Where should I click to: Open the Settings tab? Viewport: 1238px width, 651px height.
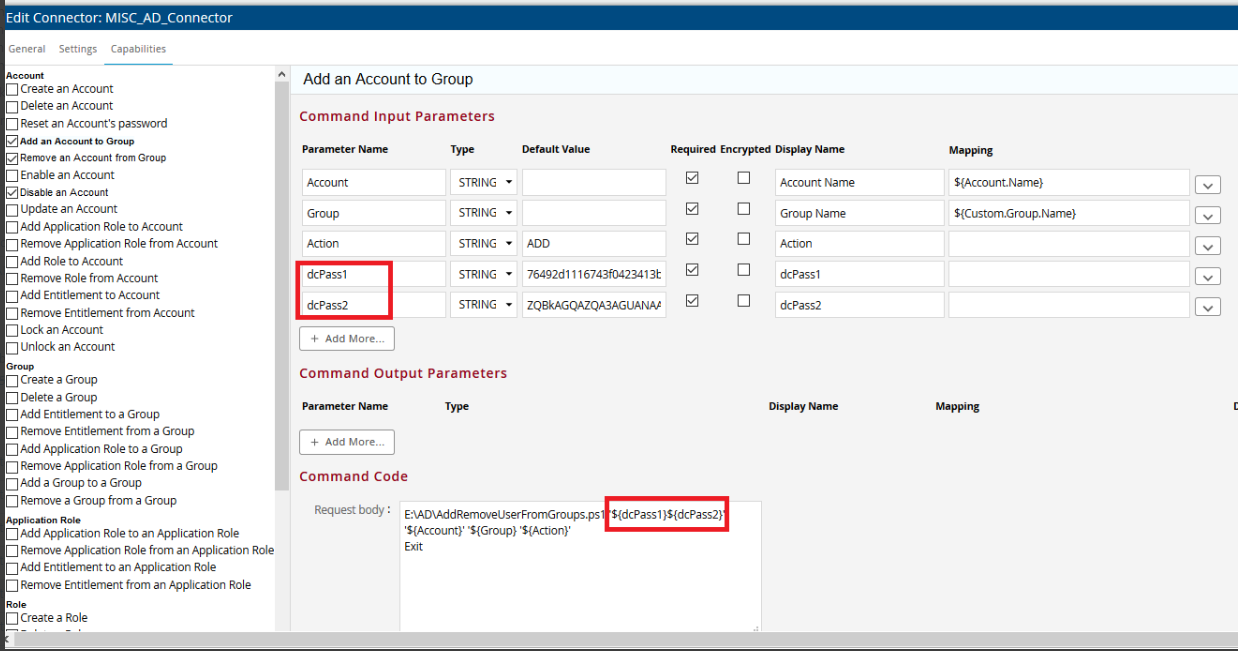coord(78,49)
